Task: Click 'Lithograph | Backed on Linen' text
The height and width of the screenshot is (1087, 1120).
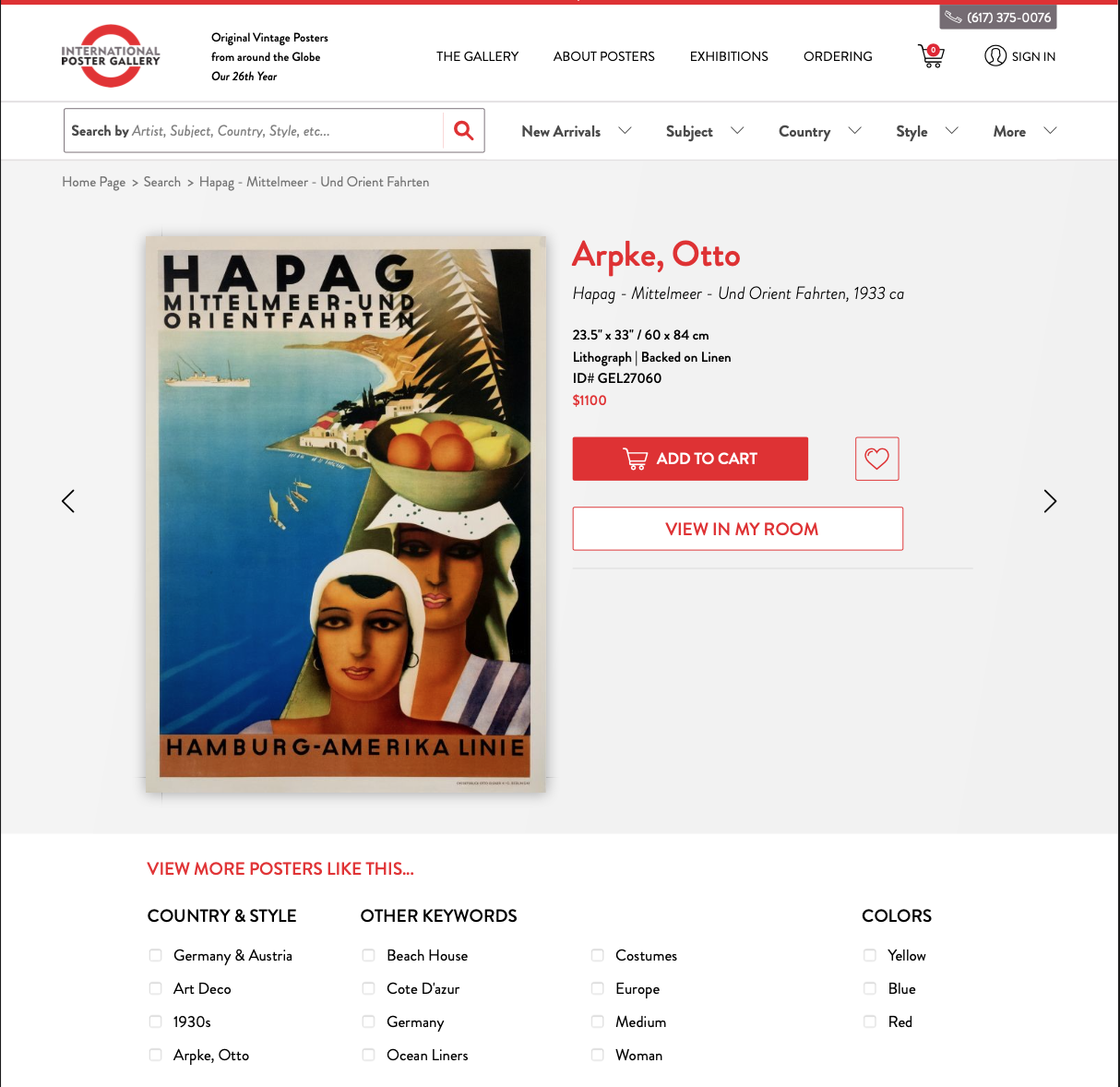Action: click(x=652, y=357)
